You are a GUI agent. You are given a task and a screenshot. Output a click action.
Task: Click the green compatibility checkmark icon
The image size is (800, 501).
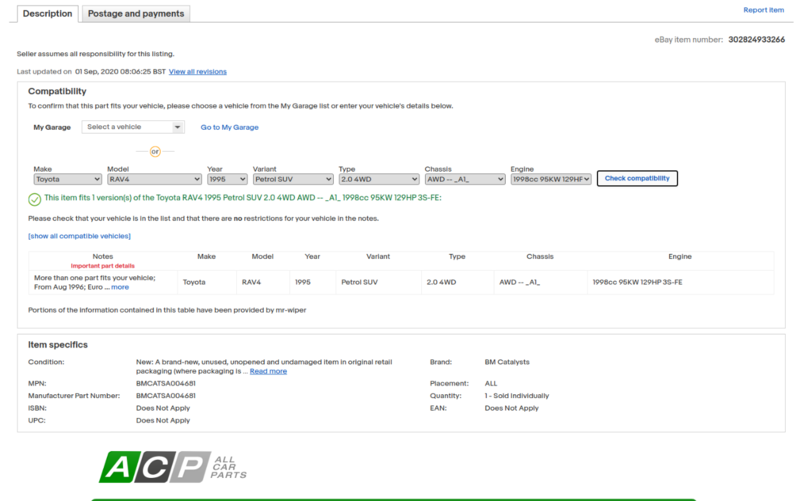tap(35, 199)
